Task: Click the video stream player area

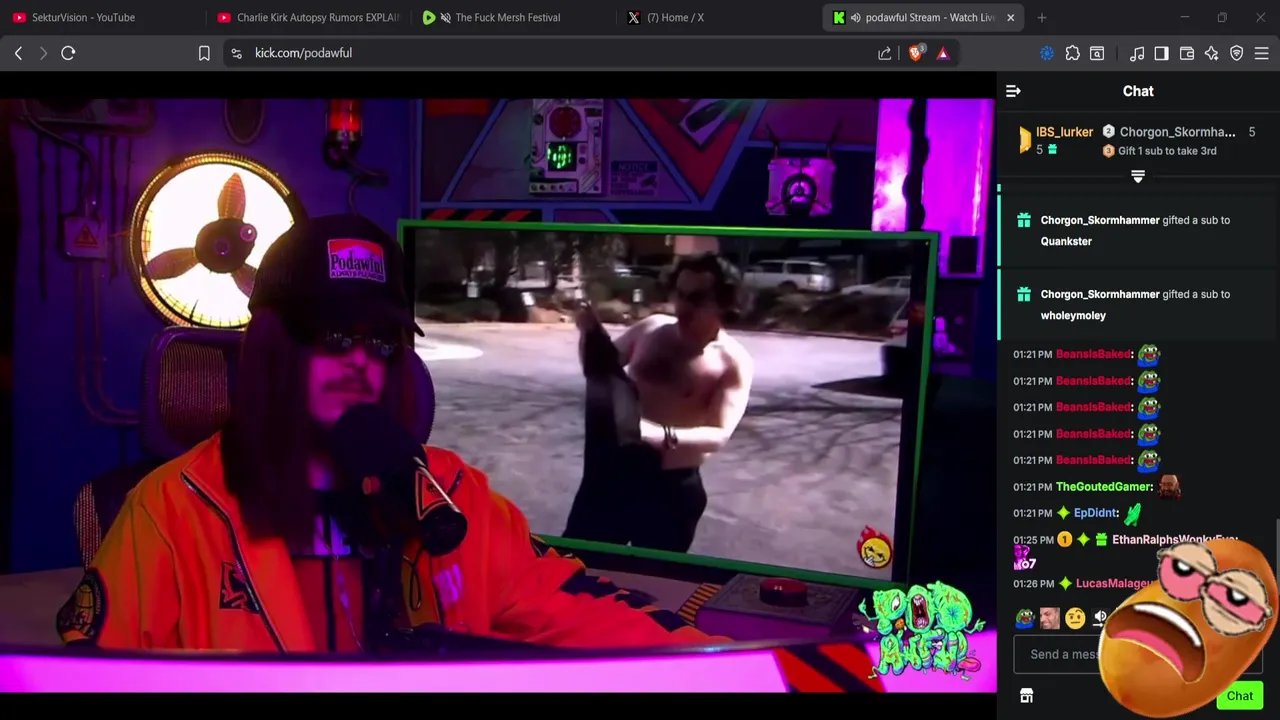Action: pyautogui.click(x=498, y=395)
